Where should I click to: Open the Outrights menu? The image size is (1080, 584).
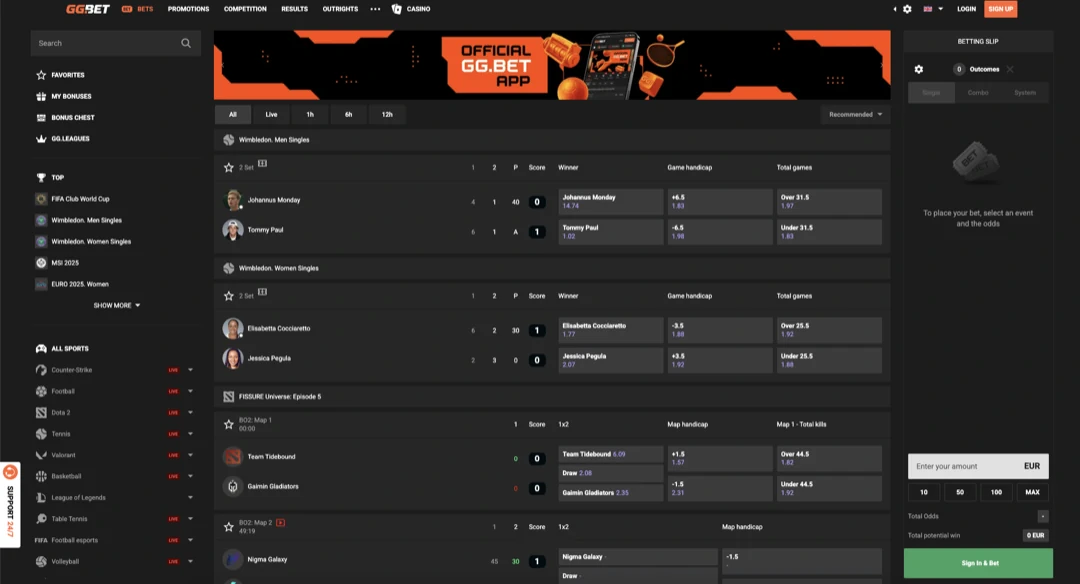[340, 9]
